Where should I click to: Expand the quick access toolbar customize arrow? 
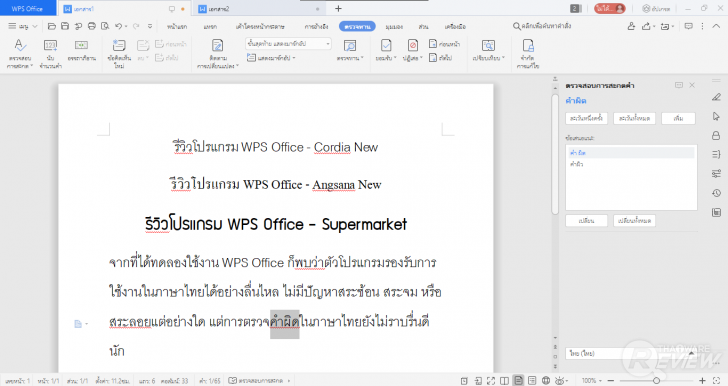click(150, 26)
